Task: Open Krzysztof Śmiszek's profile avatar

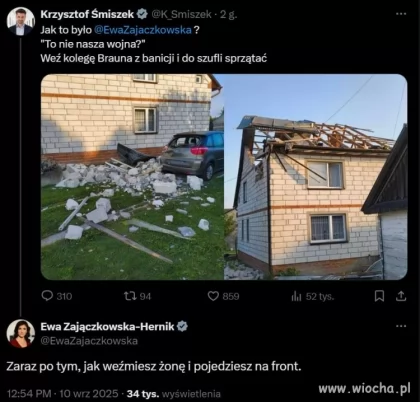Action: point(21,21)
